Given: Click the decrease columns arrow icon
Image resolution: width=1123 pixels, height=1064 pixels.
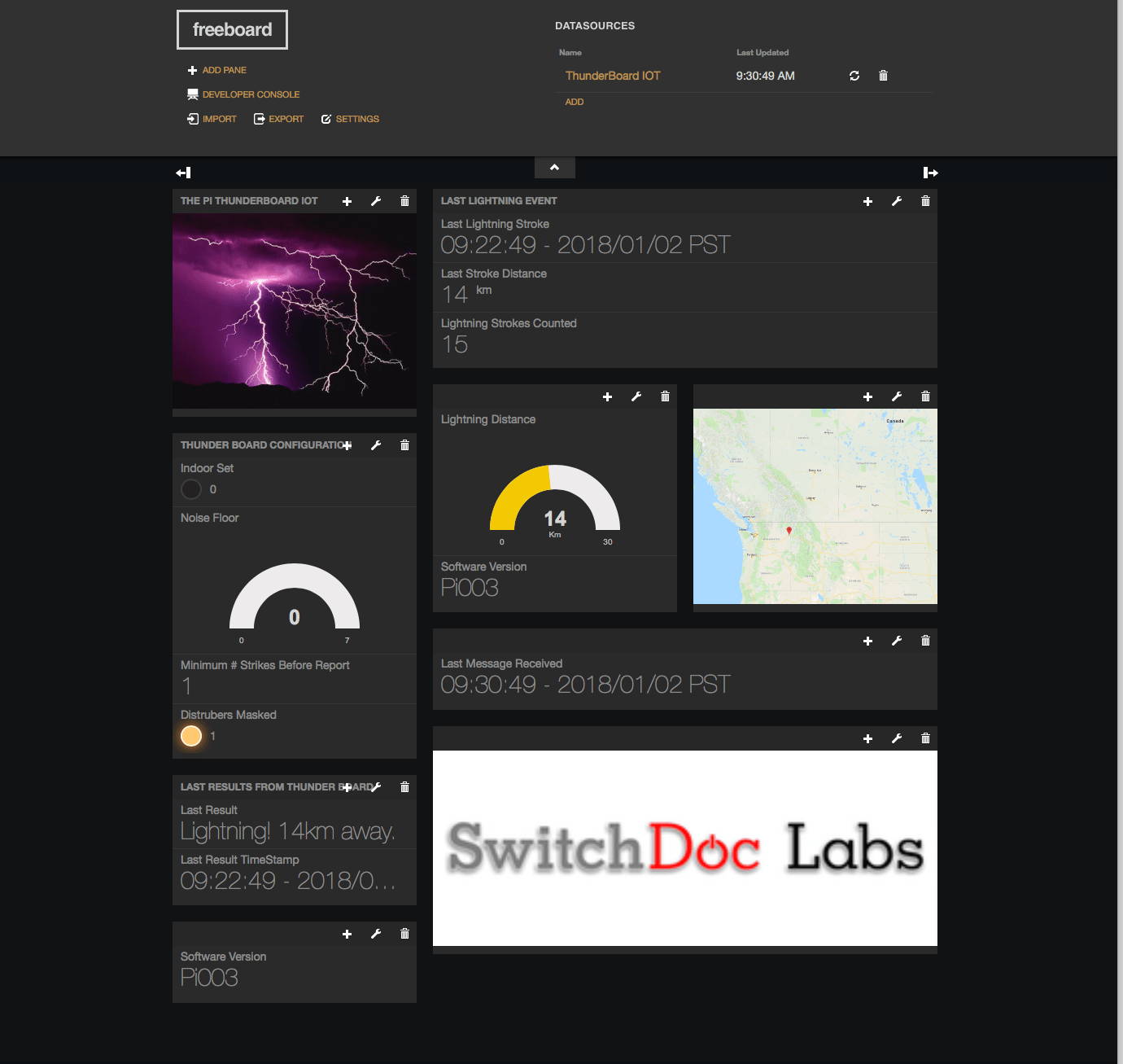Looking at the screenshot, I should click(183, 173).
